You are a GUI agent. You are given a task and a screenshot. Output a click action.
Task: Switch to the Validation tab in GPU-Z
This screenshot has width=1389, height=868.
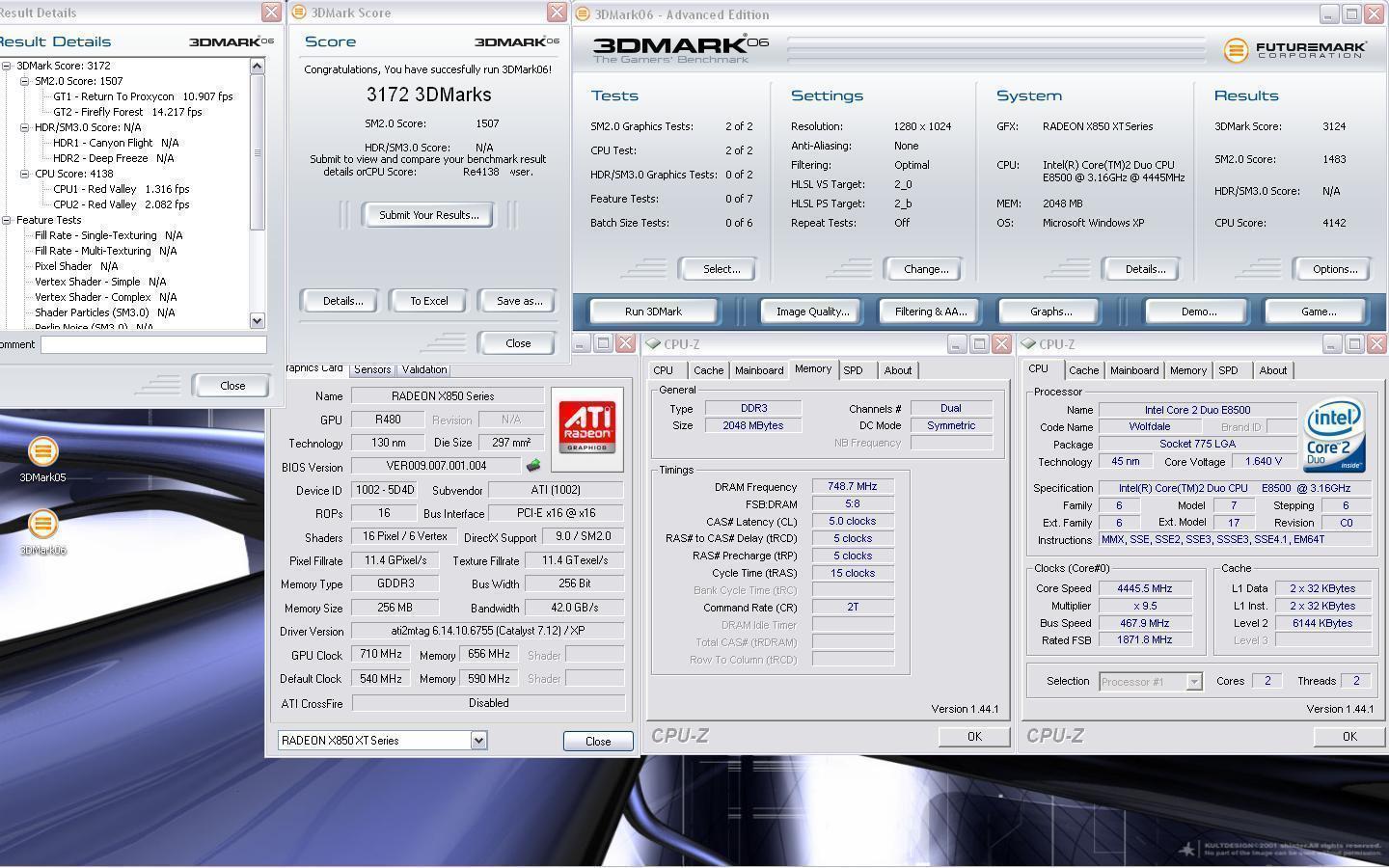[x=424, y=369]
